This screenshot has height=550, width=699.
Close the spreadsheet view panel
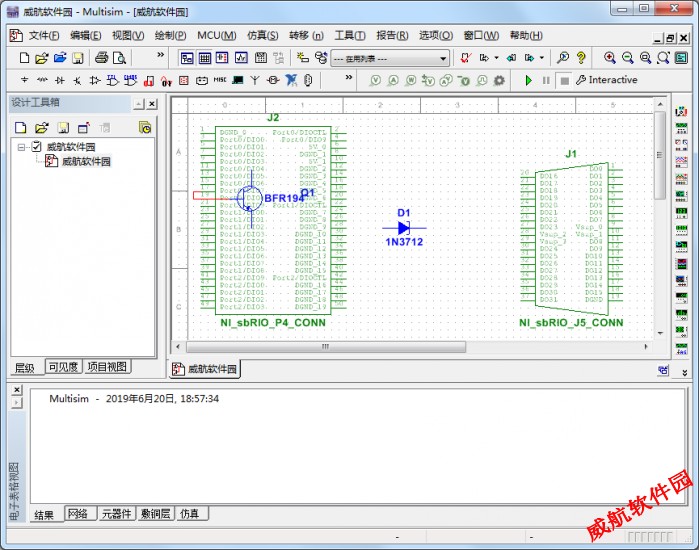[16, 390]
